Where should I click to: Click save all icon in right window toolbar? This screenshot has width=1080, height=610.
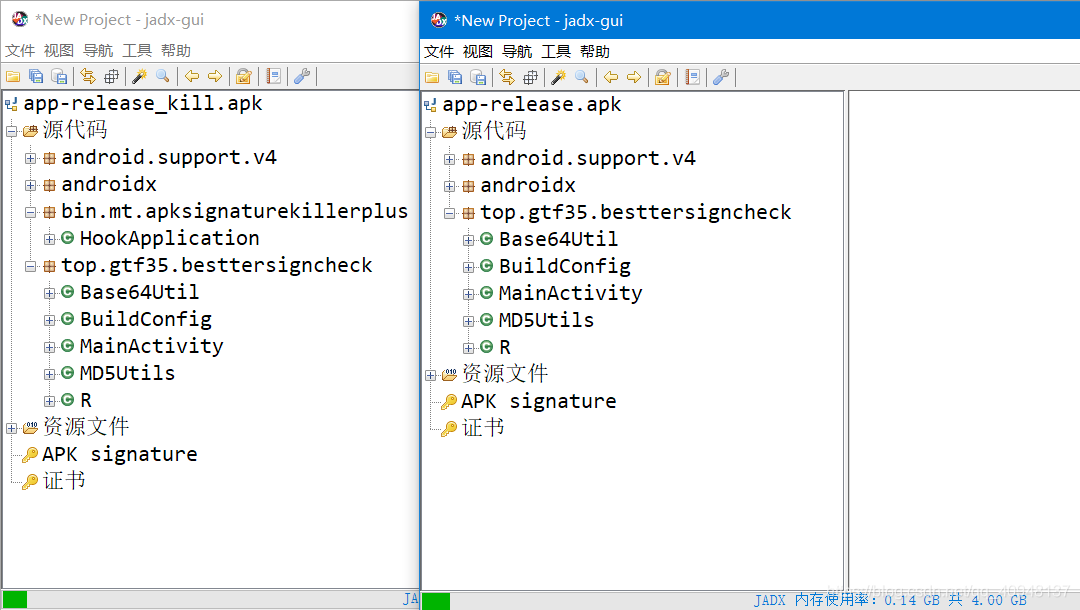(455, 77)
